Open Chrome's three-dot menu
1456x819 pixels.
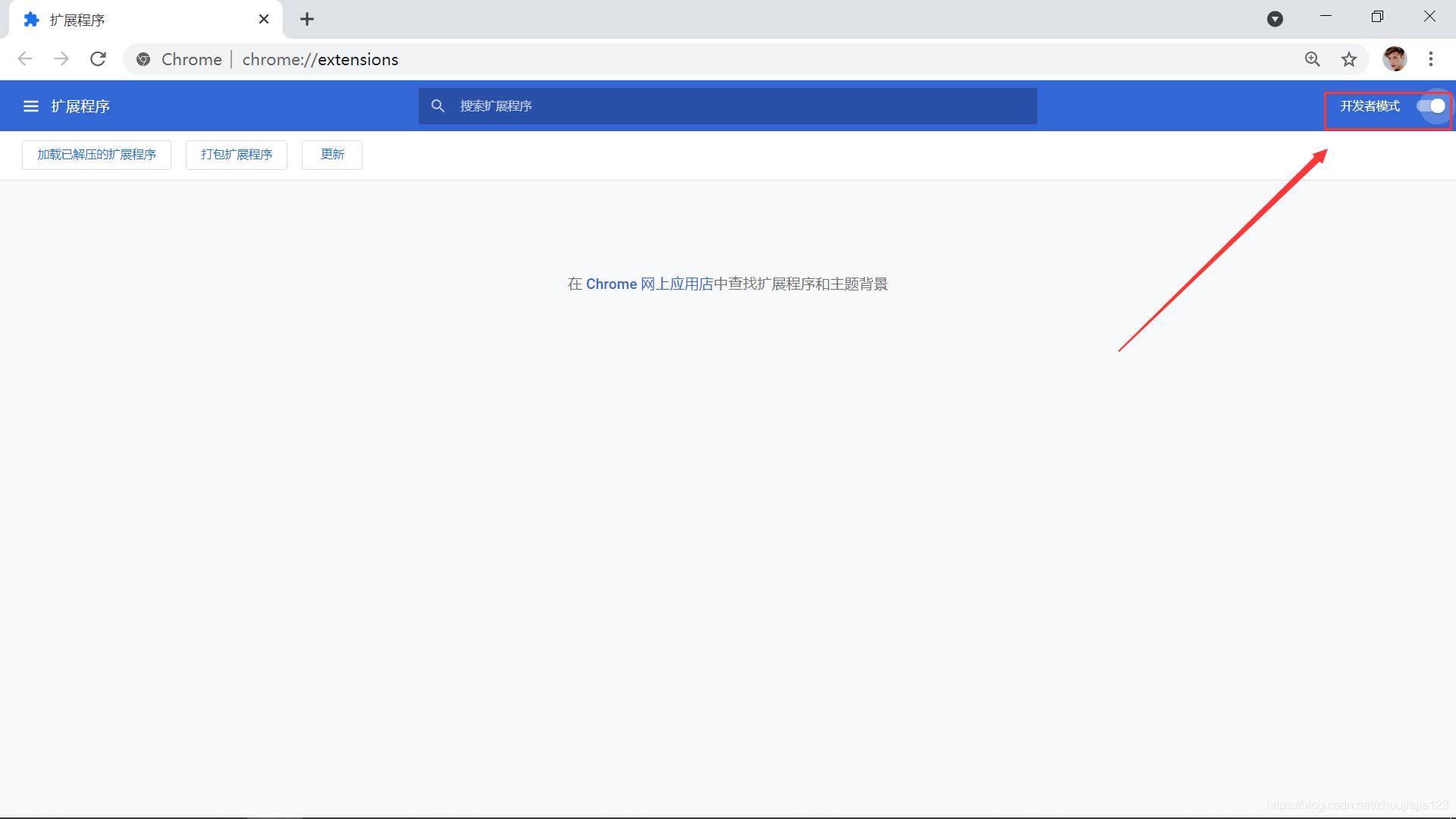click(x=1430, y=59)
